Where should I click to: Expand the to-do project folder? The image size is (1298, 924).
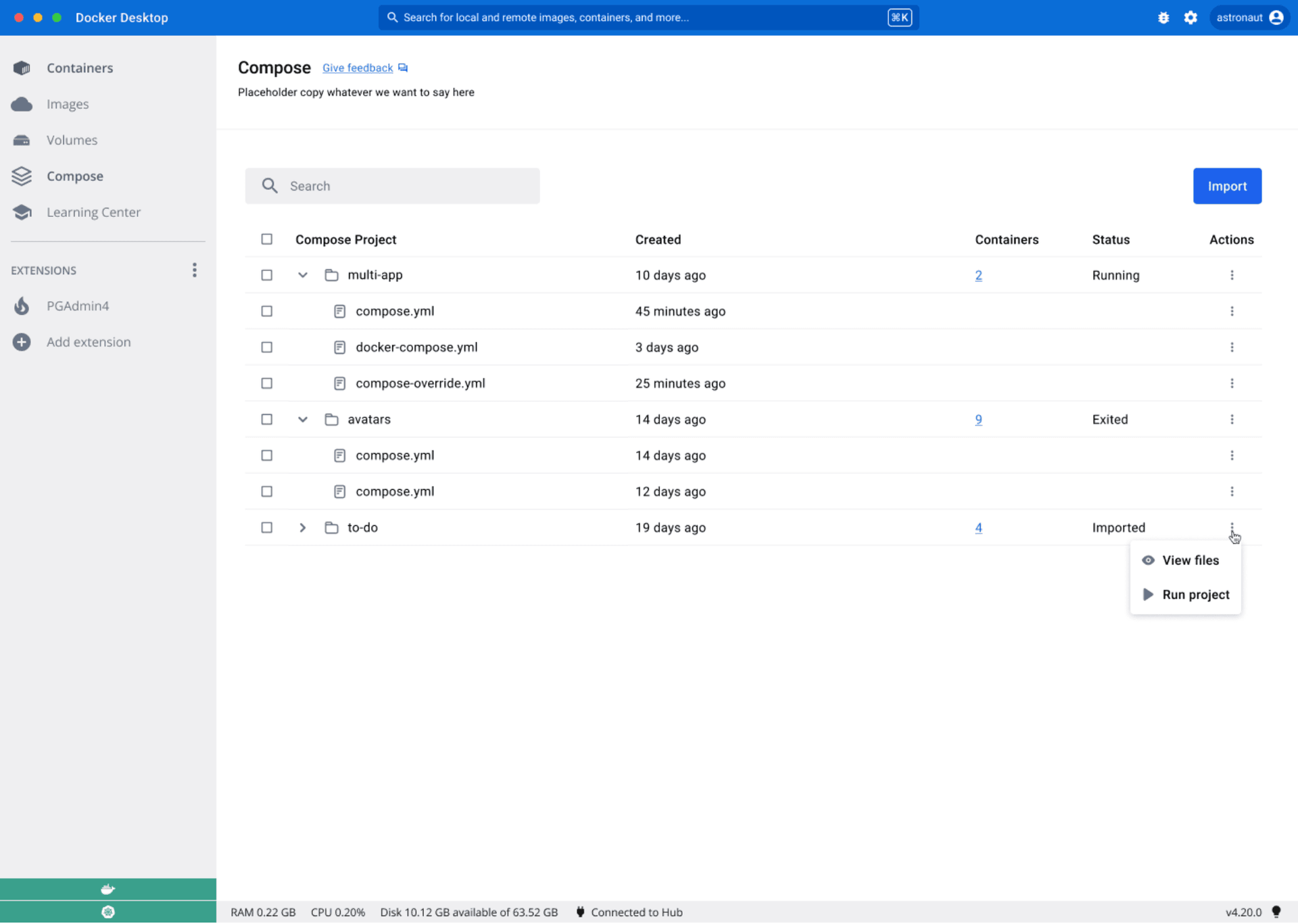point(303,528)
